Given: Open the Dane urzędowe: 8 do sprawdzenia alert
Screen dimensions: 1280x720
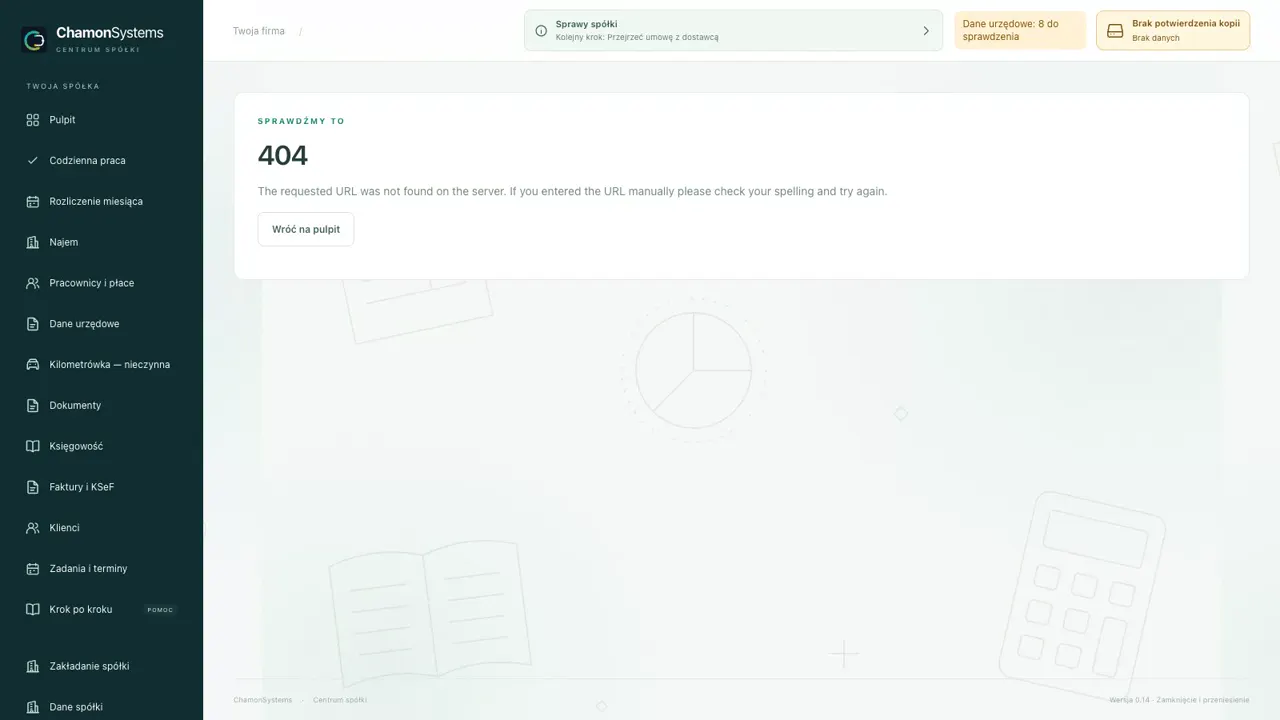Looking at the screenshot, I should (x=1020, y=30).
